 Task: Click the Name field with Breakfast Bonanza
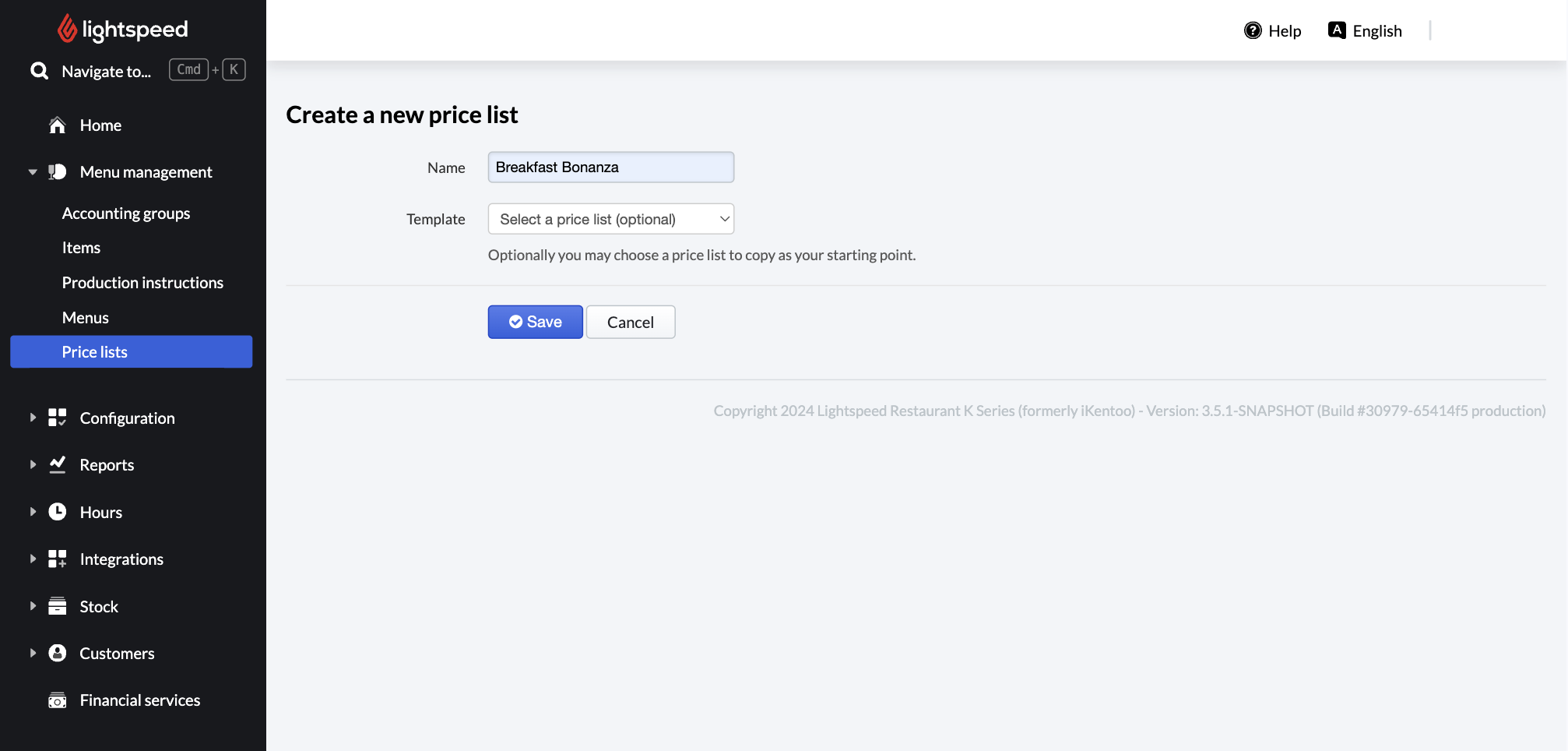pyautogui.click(x=610, y=167)
